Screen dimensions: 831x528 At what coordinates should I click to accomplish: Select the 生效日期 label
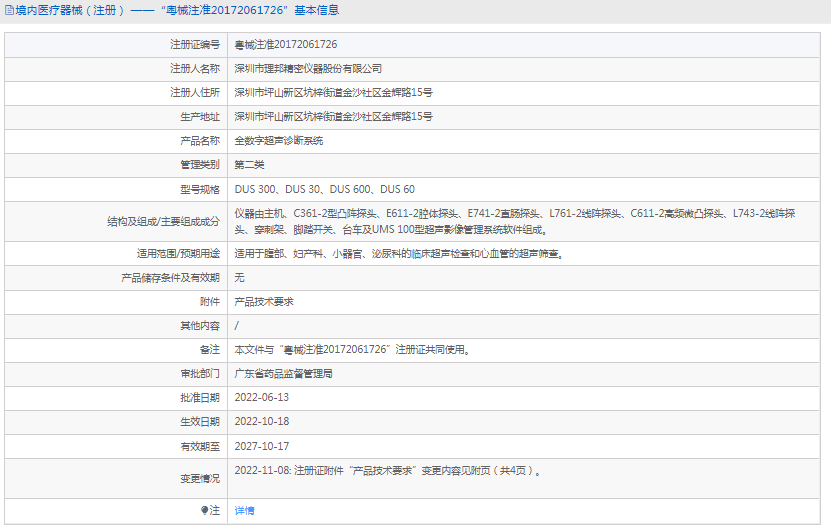point(200,421)
